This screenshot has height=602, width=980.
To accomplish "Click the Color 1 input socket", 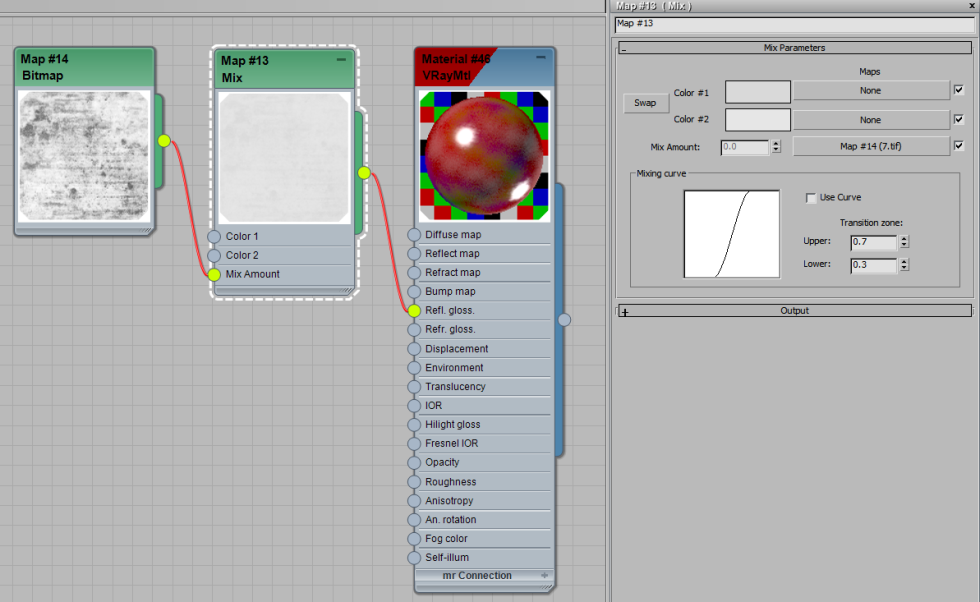I will coord(214,237).
